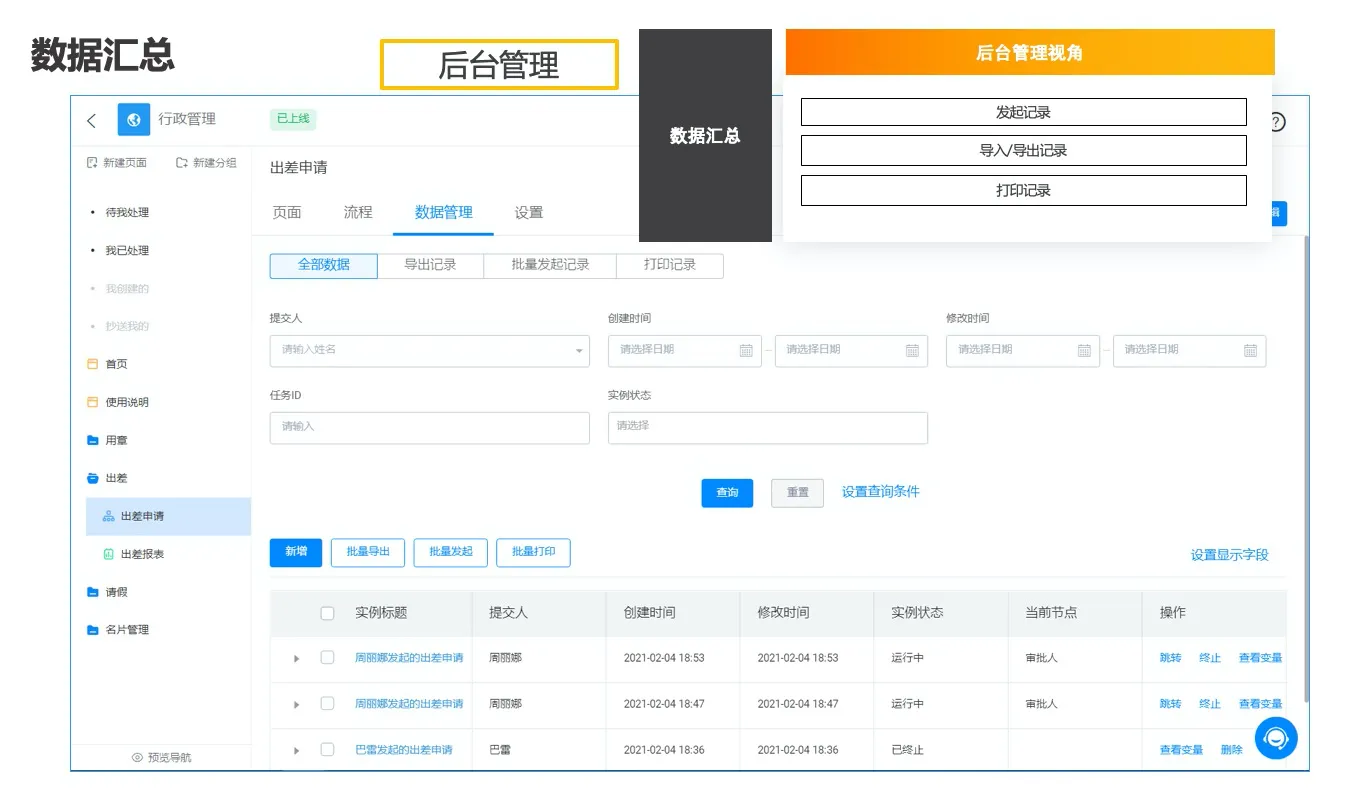Click the 新建页面 icon in sidebar

pyautogui.click(x=92, y=162)
